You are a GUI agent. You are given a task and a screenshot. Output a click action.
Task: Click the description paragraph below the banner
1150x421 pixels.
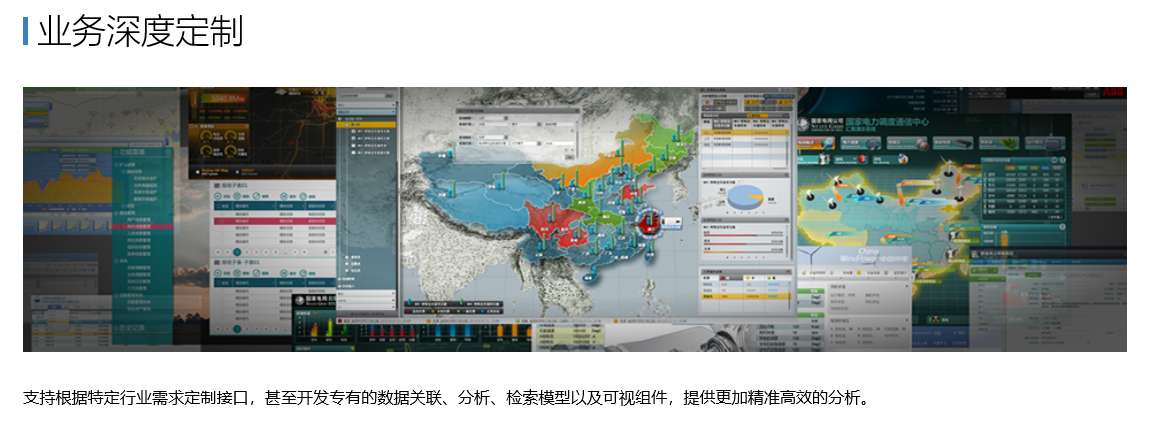(447, 398)
